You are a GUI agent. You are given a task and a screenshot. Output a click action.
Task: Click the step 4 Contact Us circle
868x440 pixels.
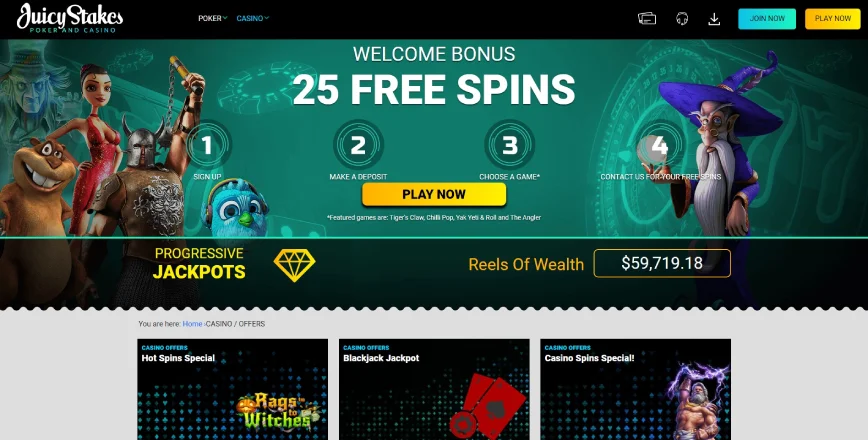click(659, 145)
